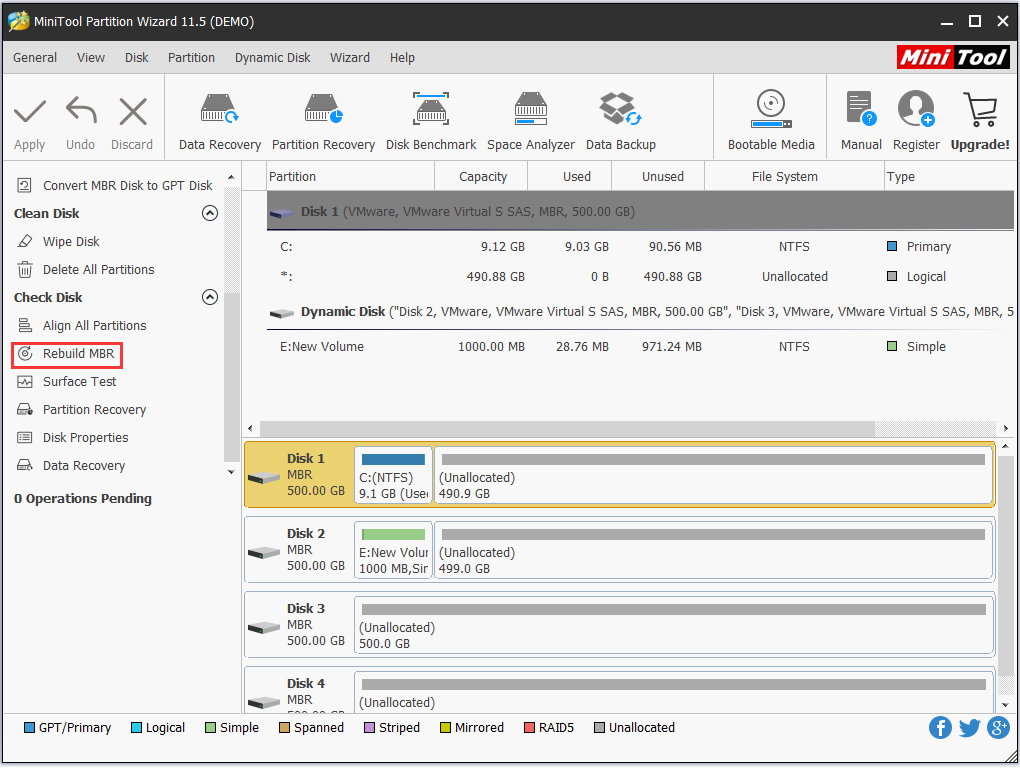Open the Google Plus icon

pos(999,728)
